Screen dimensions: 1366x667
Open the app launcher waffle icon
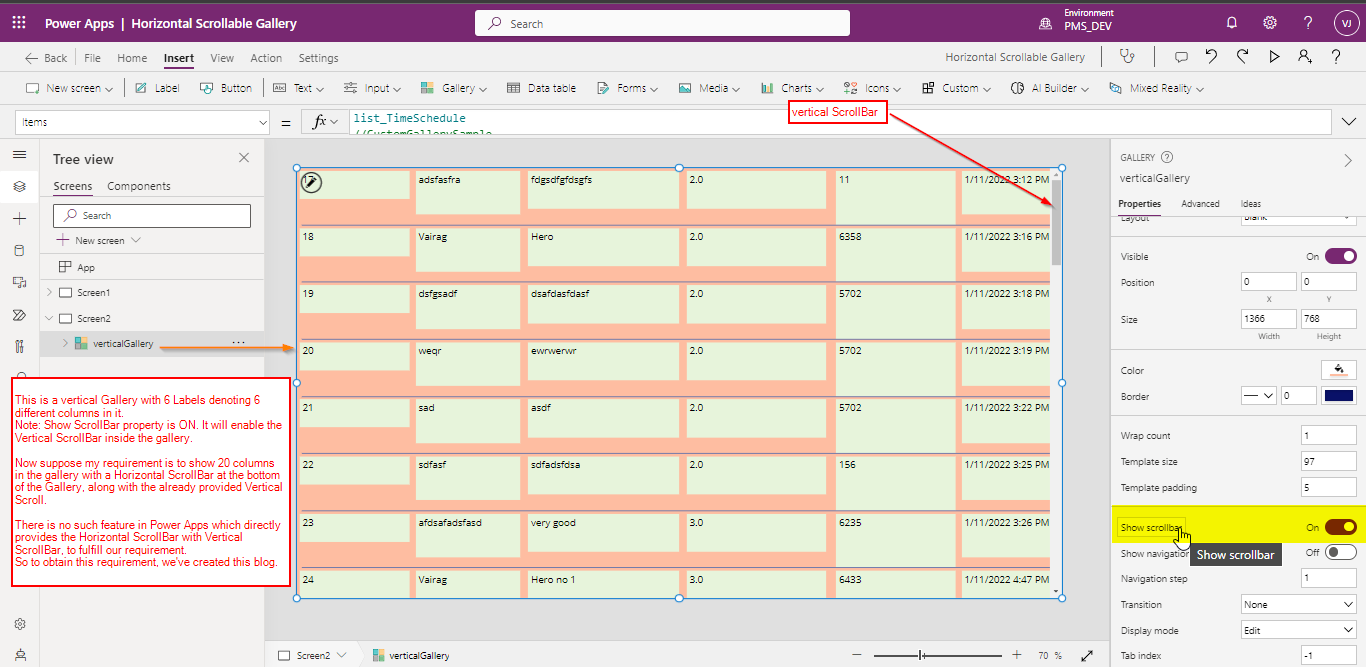pyautogui.click(x=19, y=23)
